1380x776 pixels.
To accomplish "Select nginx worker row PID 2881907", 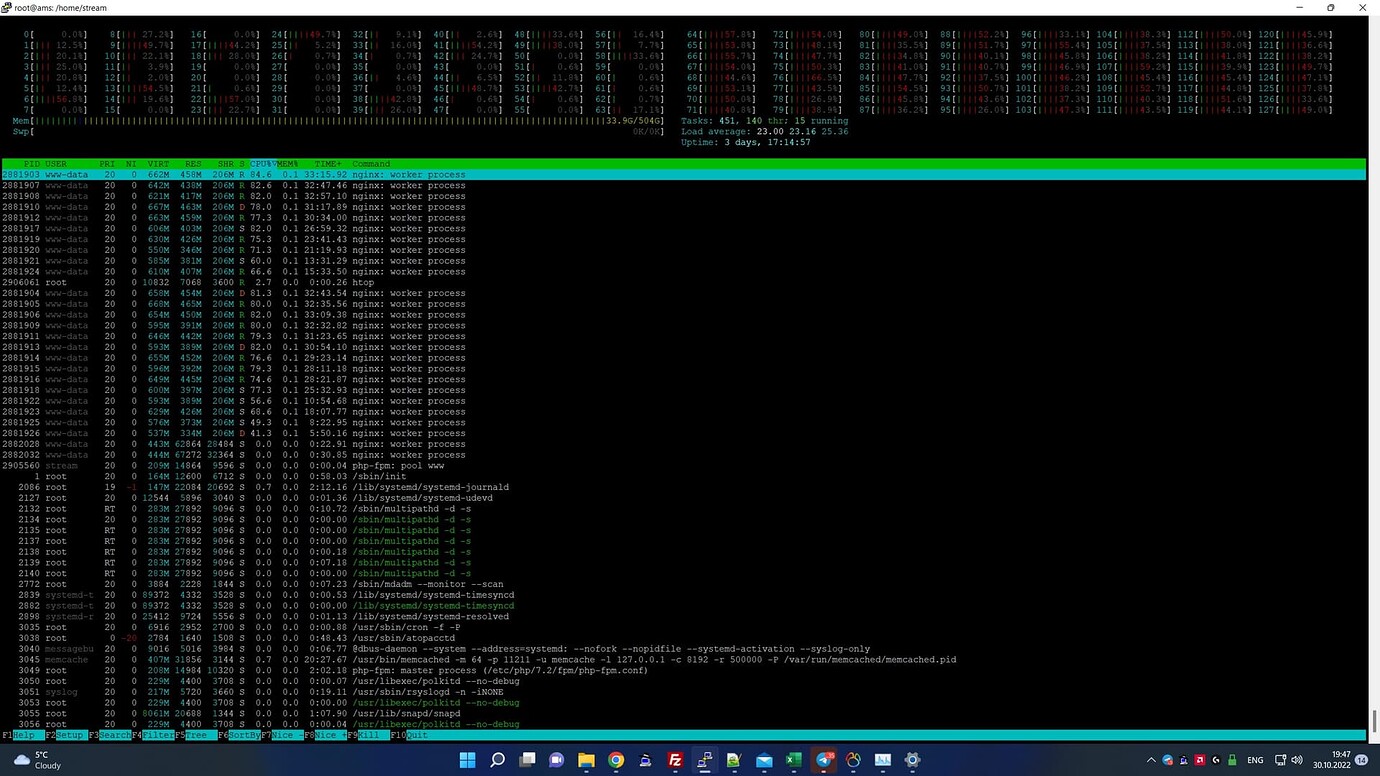I will [683, 185].
